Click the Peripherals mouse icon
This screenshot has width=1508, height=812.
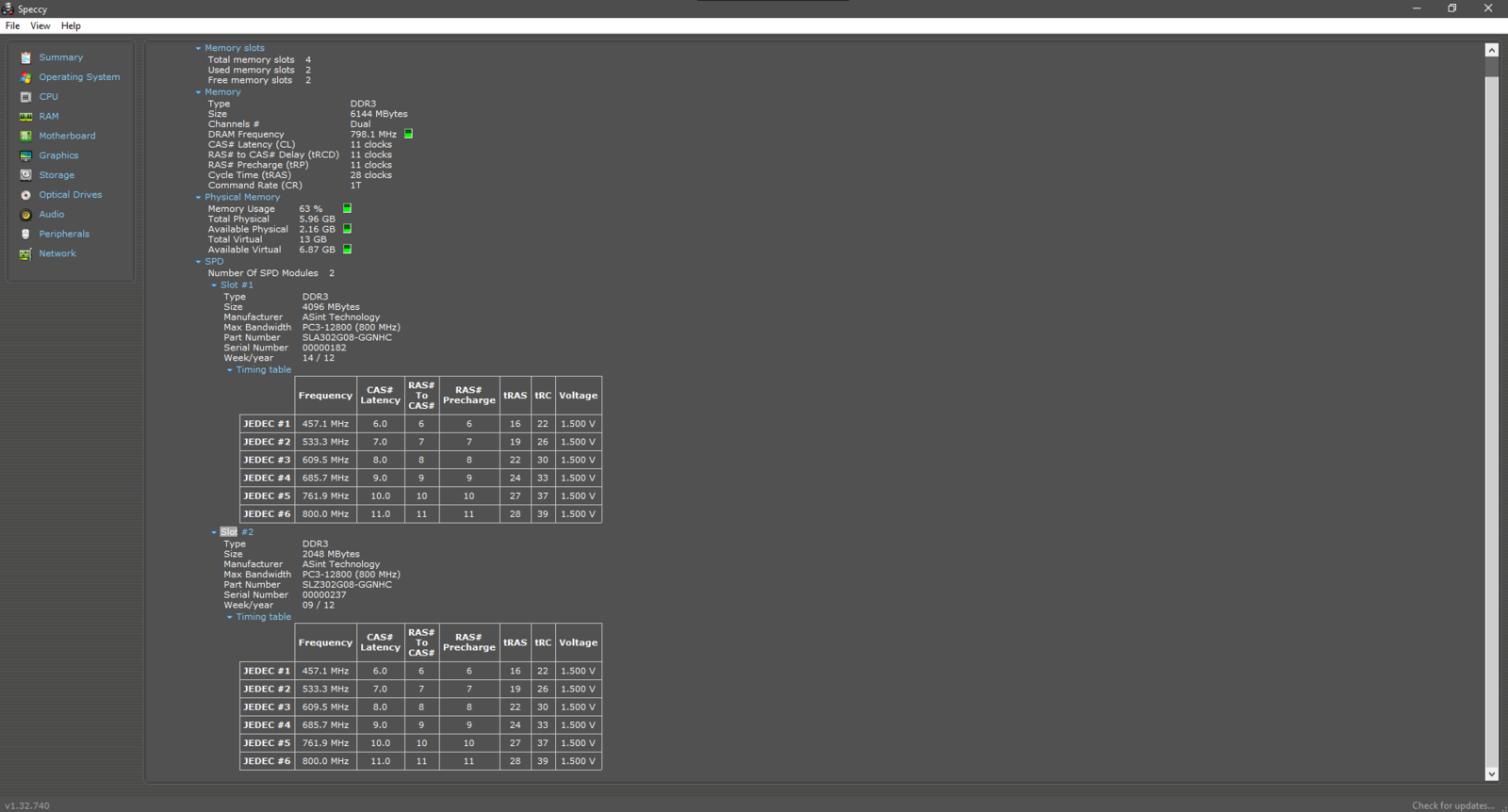[25, 234]
